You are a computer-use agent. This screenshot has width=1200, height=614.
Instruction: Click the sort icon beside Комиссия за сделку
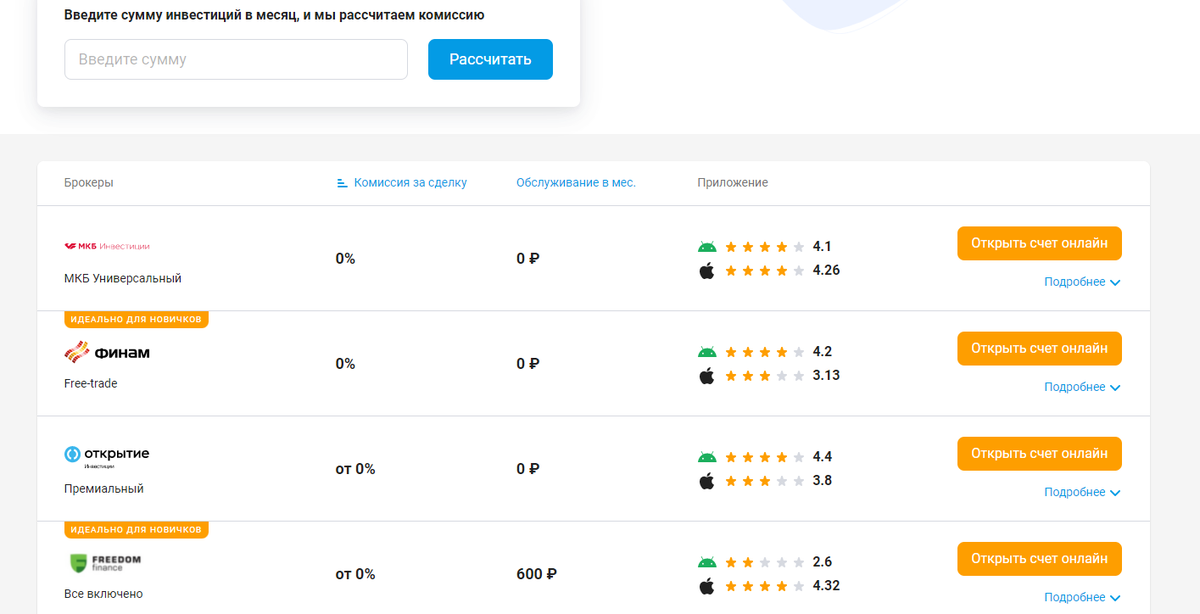tap(343, 183)
